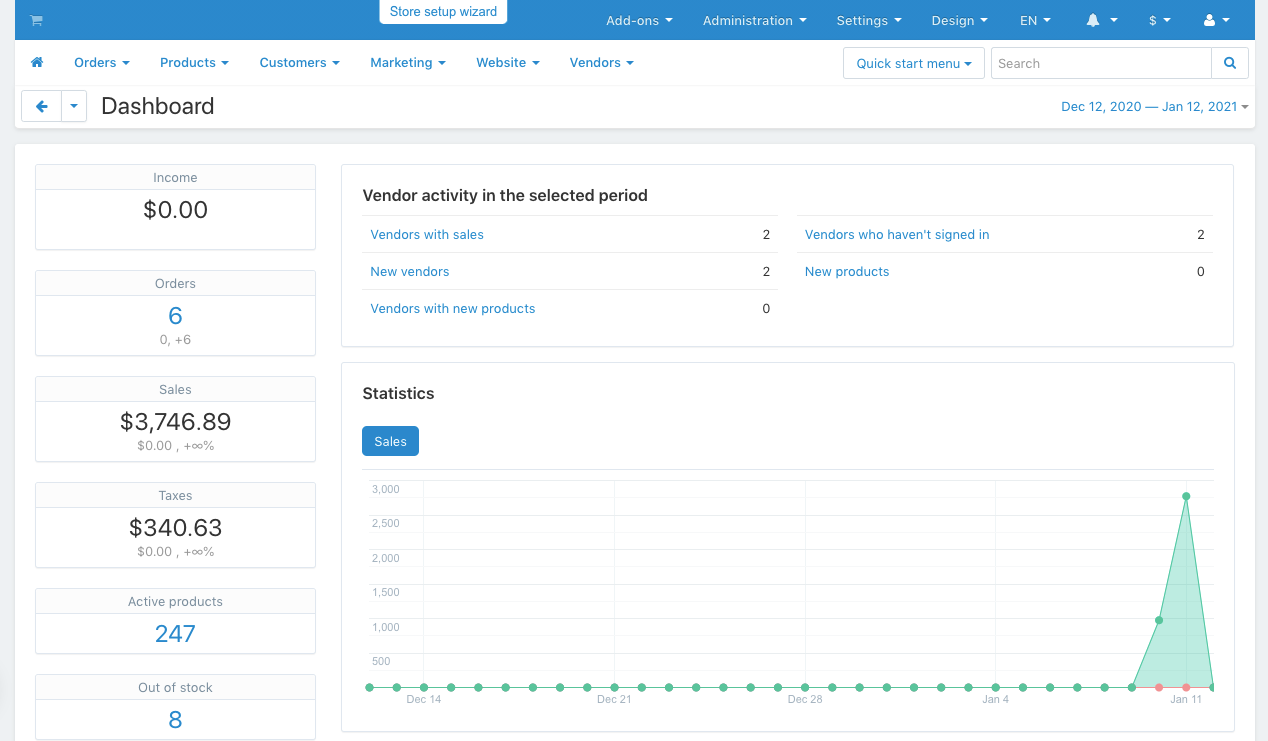Follow Vendors who haven't signed in link
The image size is (1268, 741).
[896, 234]
